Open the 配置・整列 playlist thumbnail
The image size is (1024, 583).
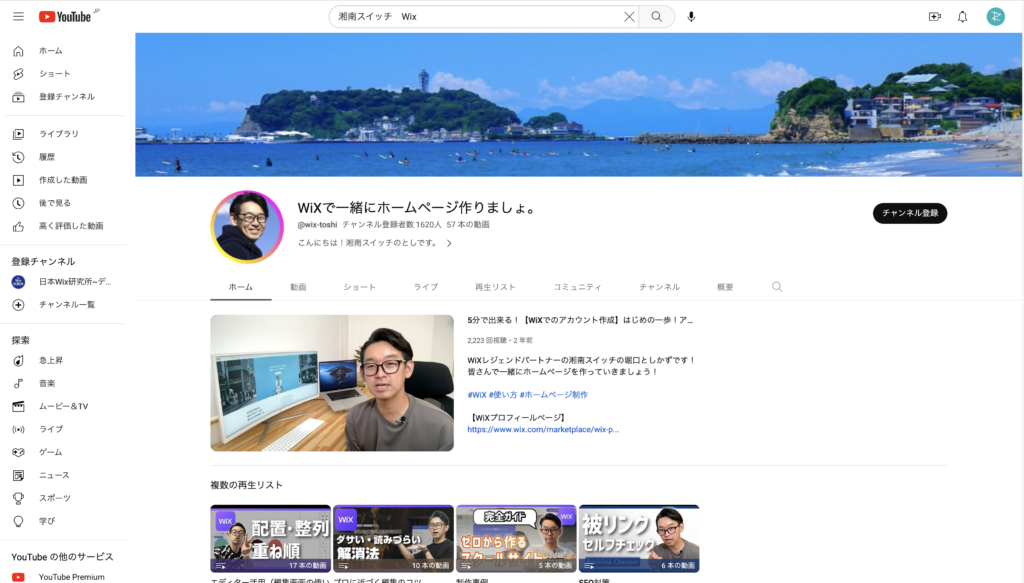(x=270, y=539)
